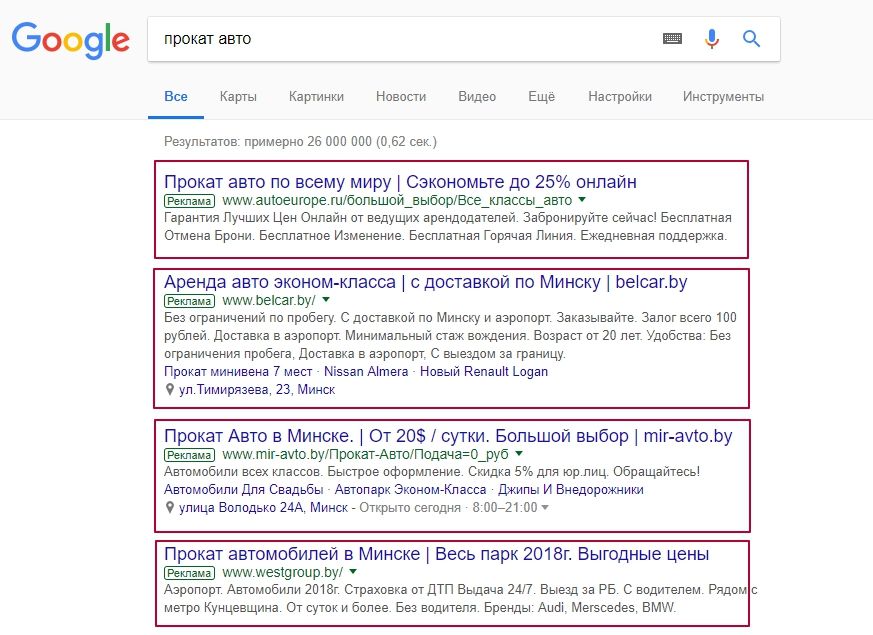
Task: Click the map pin next to улица Володько
Action: coord(170,507)
